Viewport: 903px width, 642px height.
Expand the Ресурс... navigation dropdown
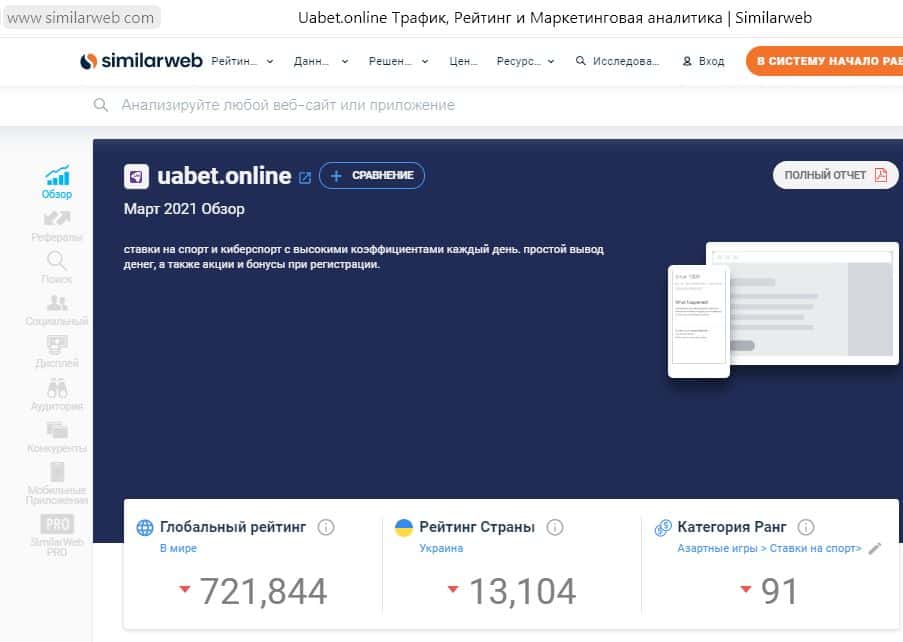[x=525, y=61]
